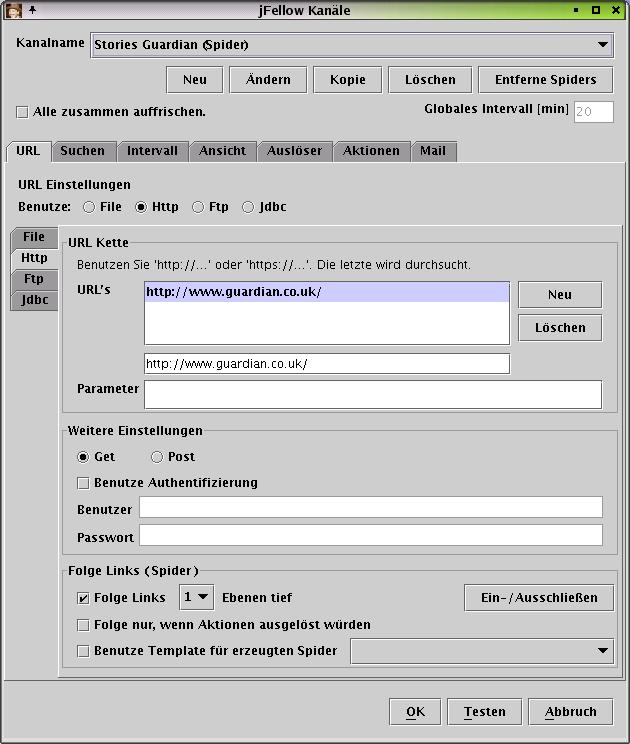
Task: Select guardian.co.uk entry in URL list
Action: point(326,293)
